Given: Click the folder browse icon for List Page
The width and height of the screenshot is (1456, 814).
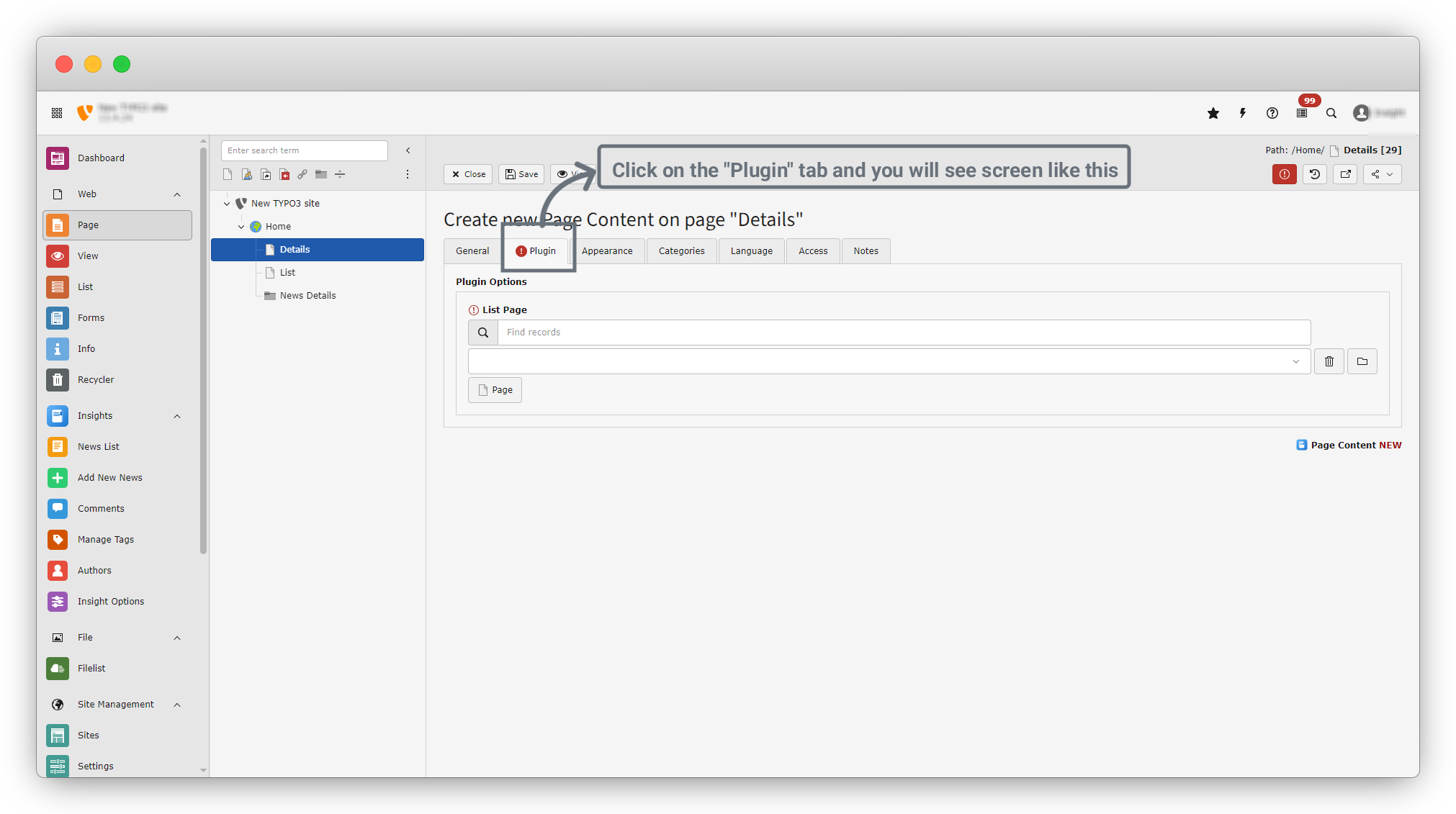Looking at the screenshot, I should tap(1362, 361).
